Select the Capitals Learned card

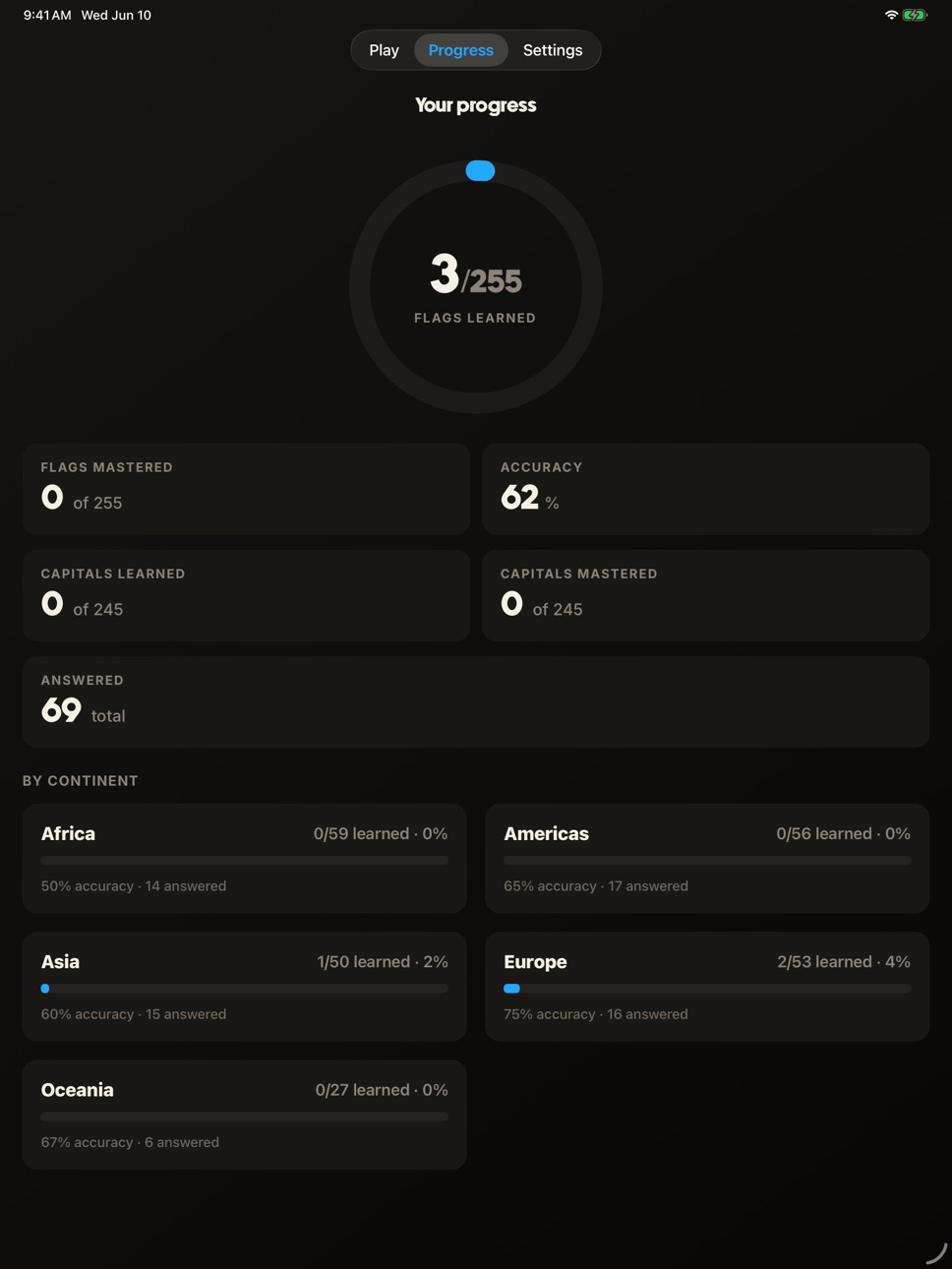click(x=246, y=595)
